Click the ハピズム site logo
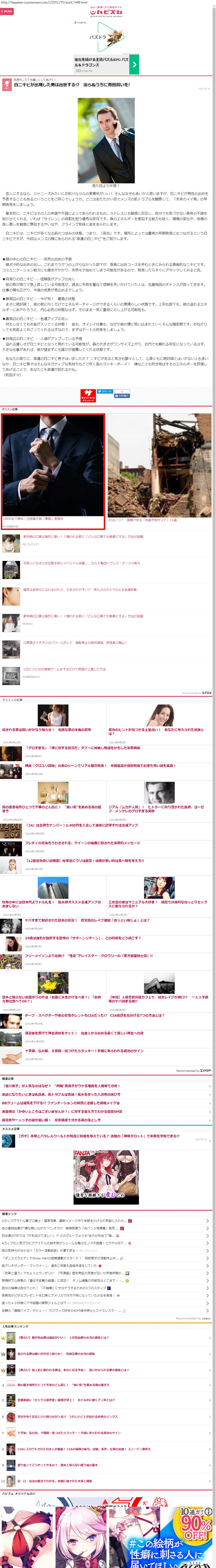The width and height of the screenshot is (216, 1568). (x=106, y=12)
